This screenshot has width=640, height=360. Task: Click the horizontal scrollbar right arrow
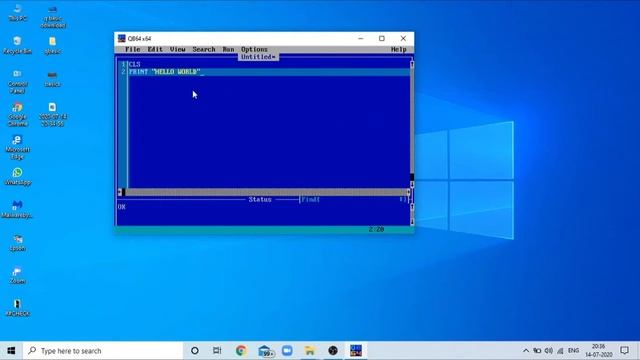[408, 192]
